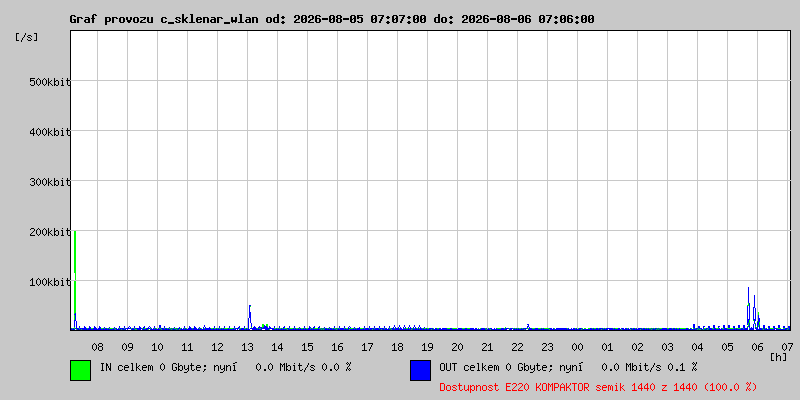Click the 500kbit y-axis label
The image size is (800, 400).
pyautogui.click(x=49, y=82)
